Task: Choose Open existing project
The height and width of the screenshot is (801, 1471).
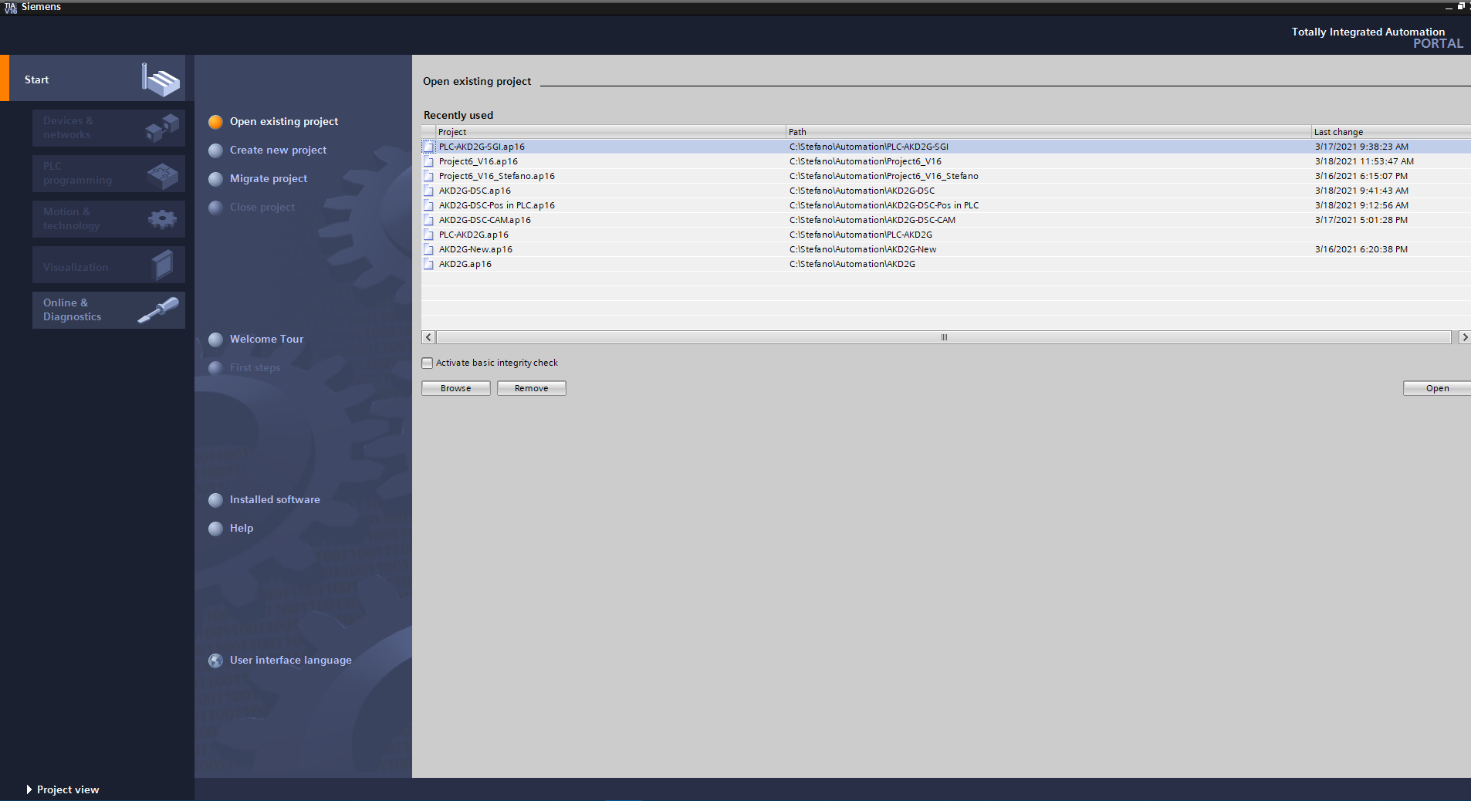Action: (x=284, y=122)
